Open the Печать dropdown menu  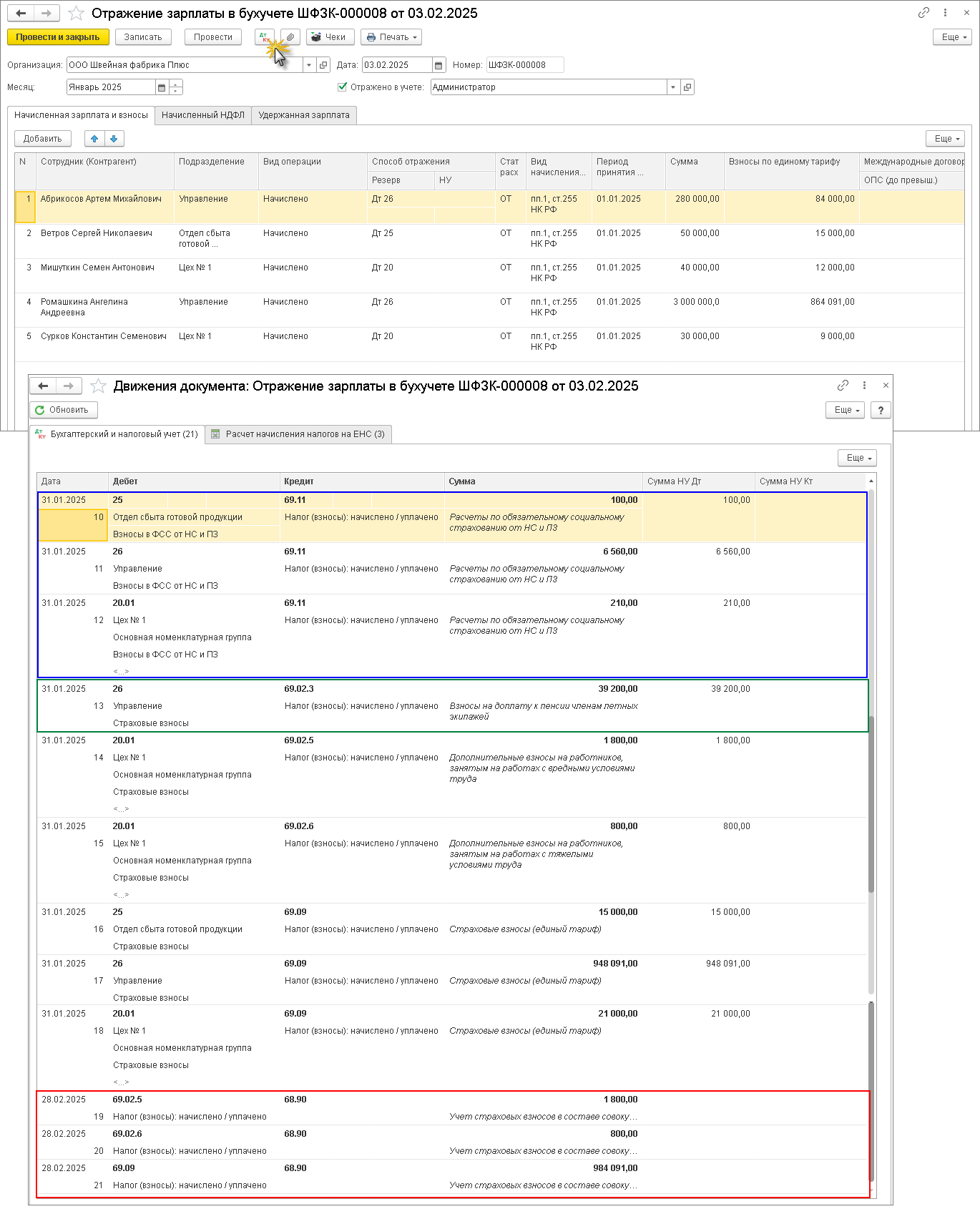[x=391, y=37]
